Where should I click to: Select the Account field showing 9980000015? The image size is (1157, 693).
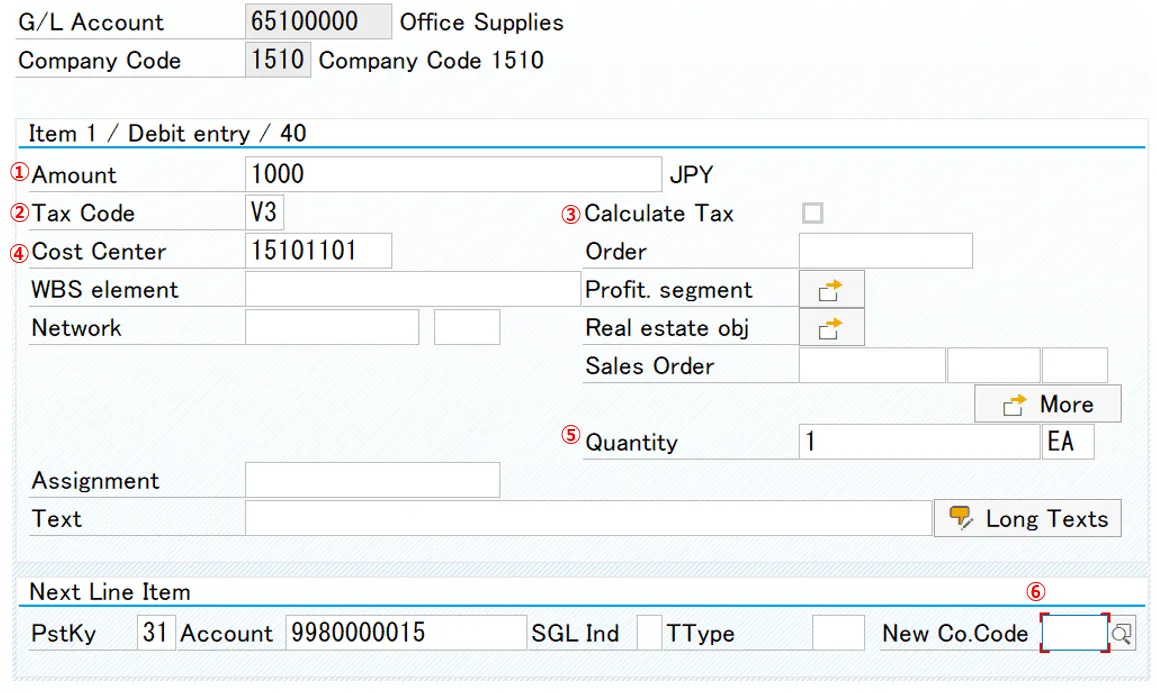click(x=400, y=633)
